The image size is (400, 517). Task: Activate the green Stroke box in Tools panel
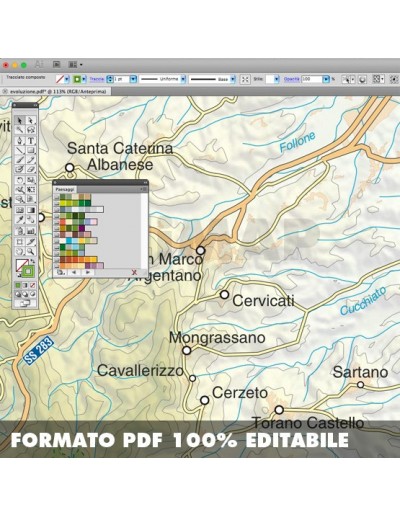coord(28,271)
